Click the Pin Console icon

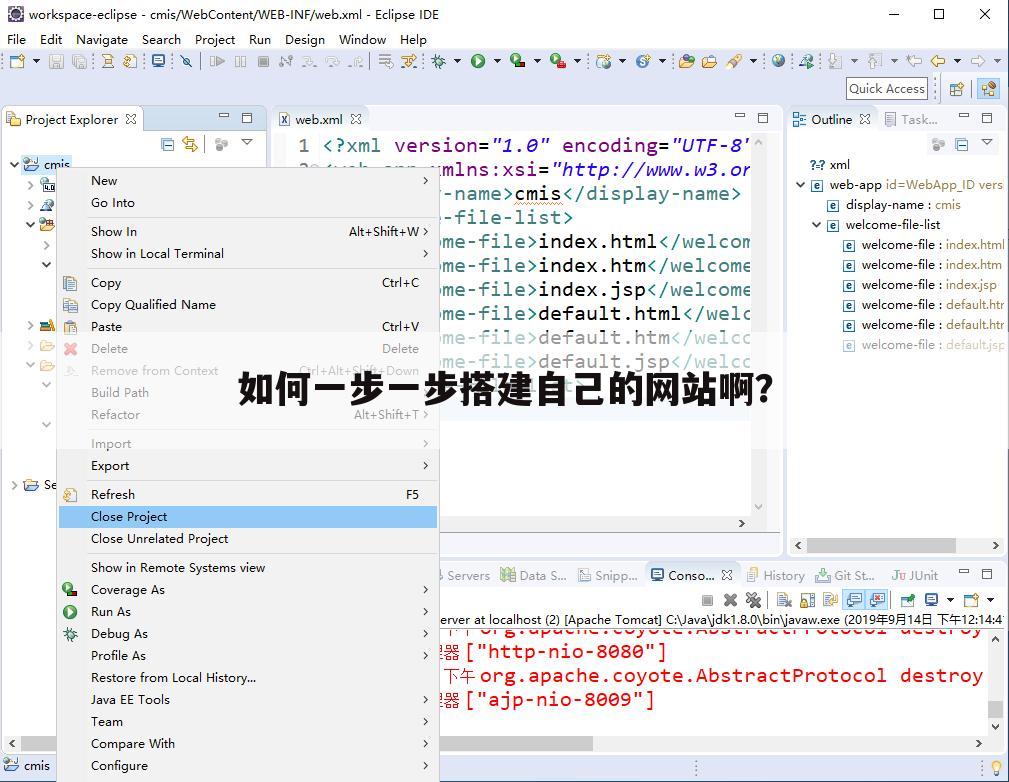(907, 600)
